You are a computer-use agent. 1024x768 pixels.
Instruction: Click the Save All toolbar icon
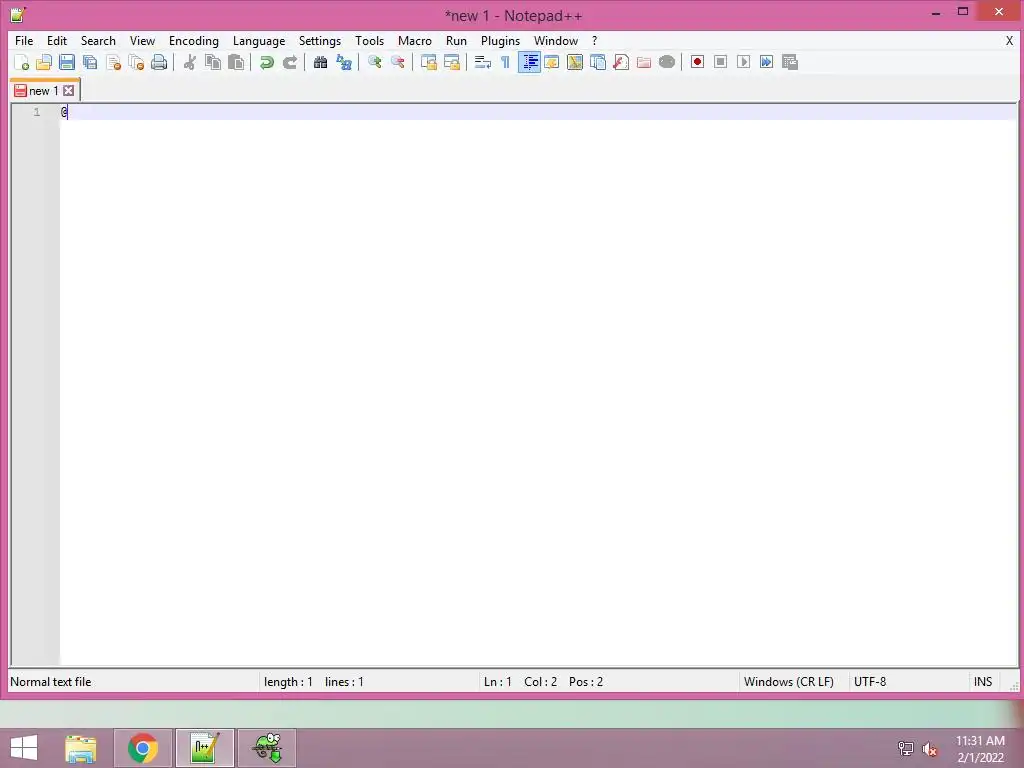90,62
